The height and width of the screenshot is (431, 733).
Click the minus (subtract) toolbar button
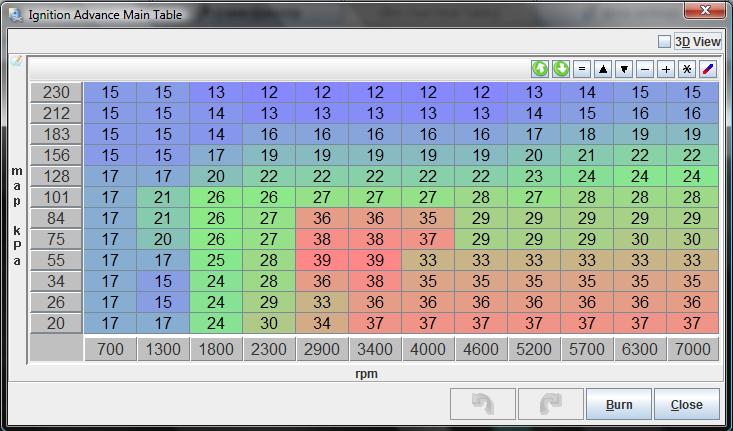645,69
